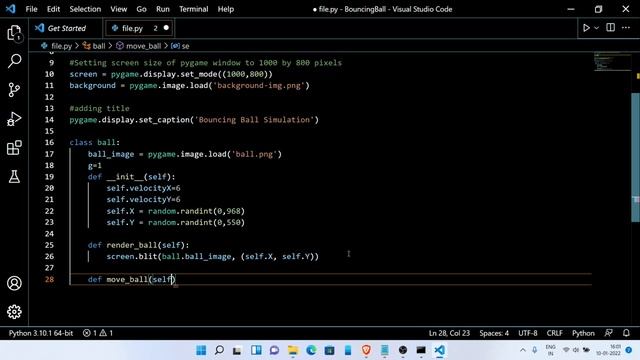Change end of line sequence CRLF
This screenshot has height=360, width=640.
pyautogui.click(x=554, y=333)
